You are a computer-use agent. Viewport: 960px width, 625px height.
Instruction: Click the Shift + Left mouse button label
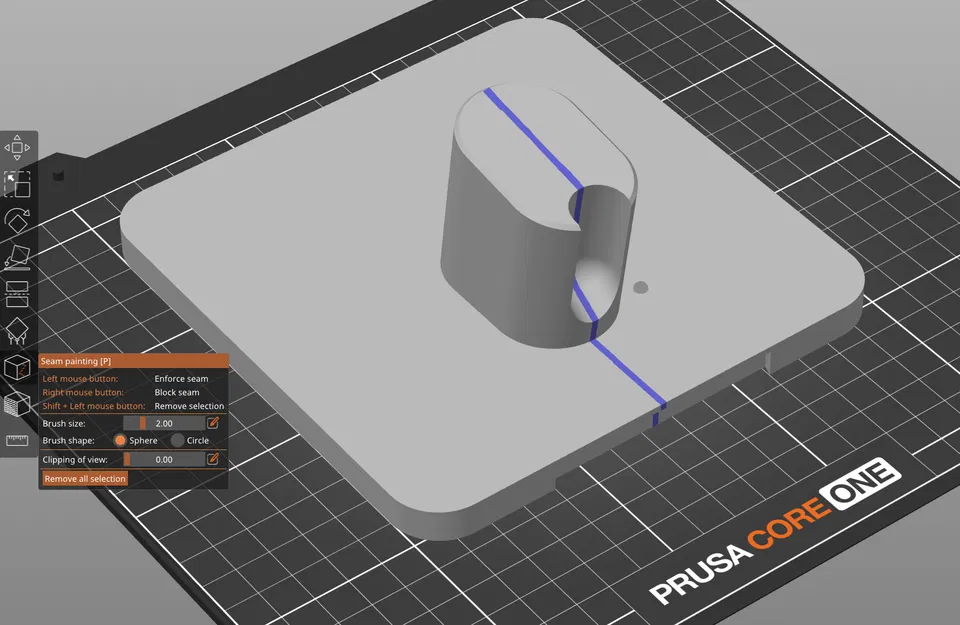pyautogui.click(x=94, y=406)
